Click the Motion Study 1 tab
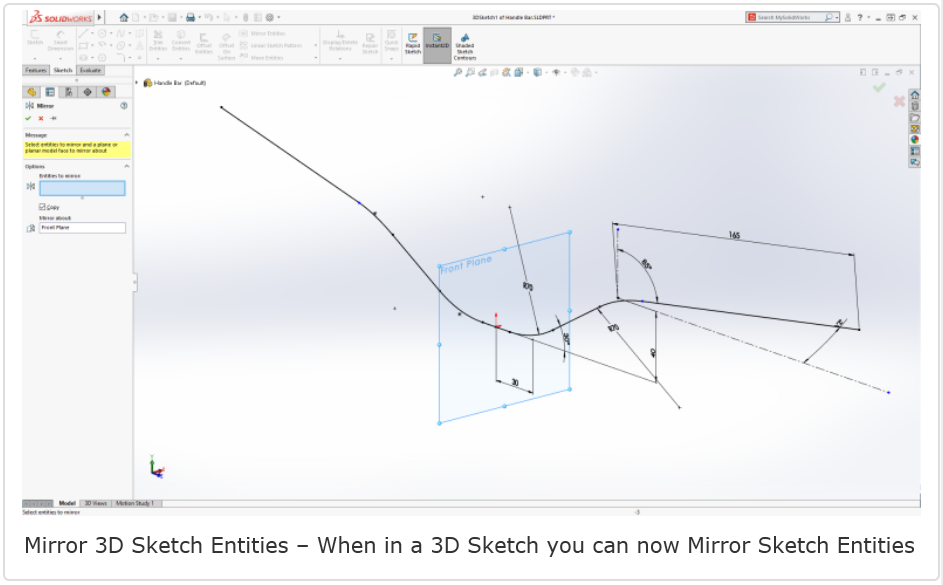 135,503
